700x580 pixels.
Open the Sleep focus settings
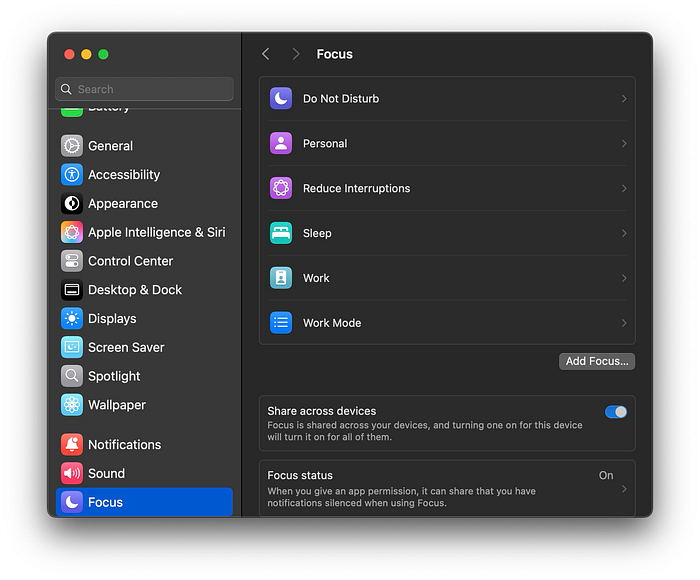447,233
